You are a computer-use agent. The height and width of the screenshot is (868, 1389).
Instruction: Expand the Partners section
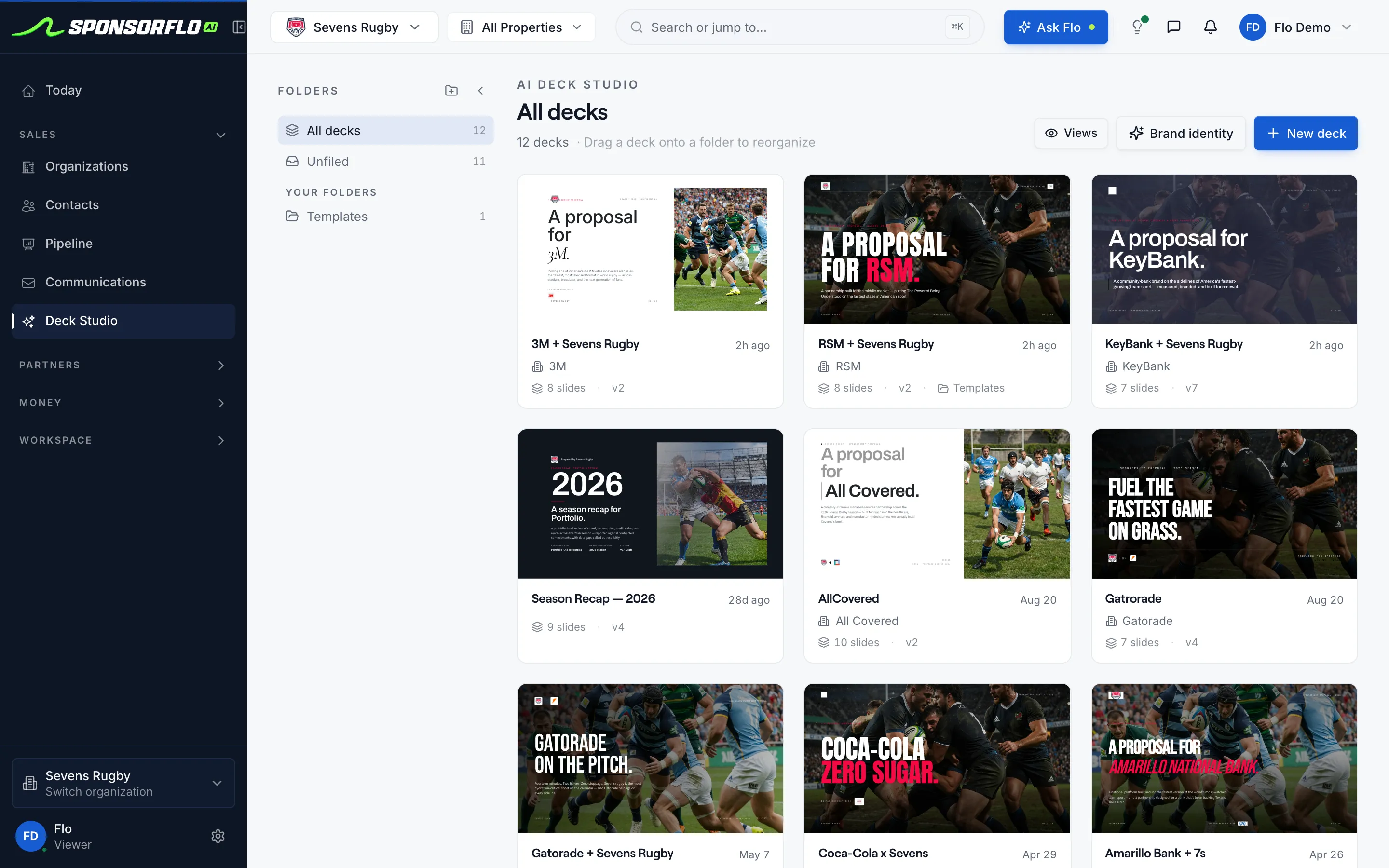[123, 365]
